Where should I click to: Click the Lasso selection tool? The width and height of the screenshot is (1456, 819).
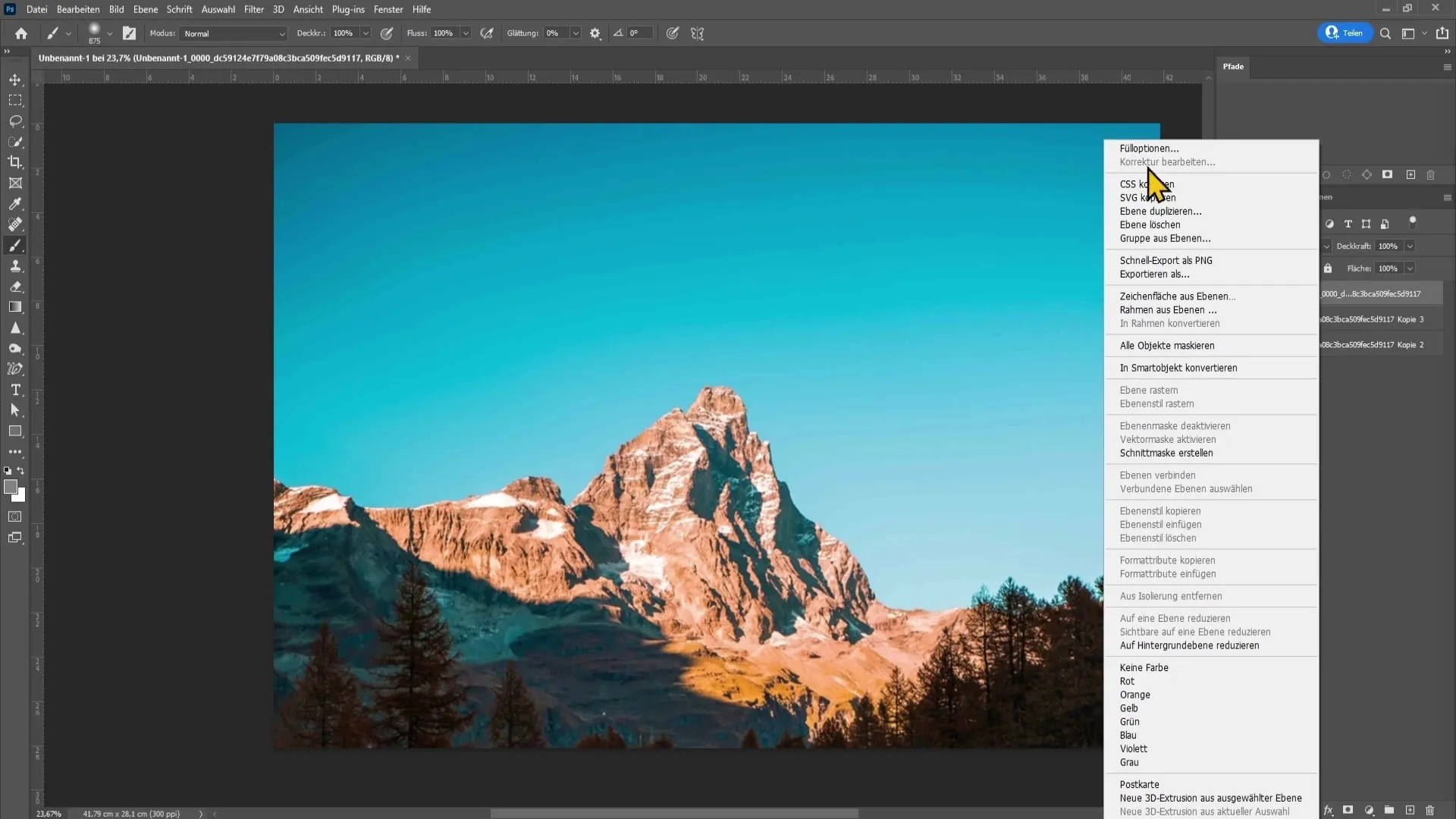[15, 121]
